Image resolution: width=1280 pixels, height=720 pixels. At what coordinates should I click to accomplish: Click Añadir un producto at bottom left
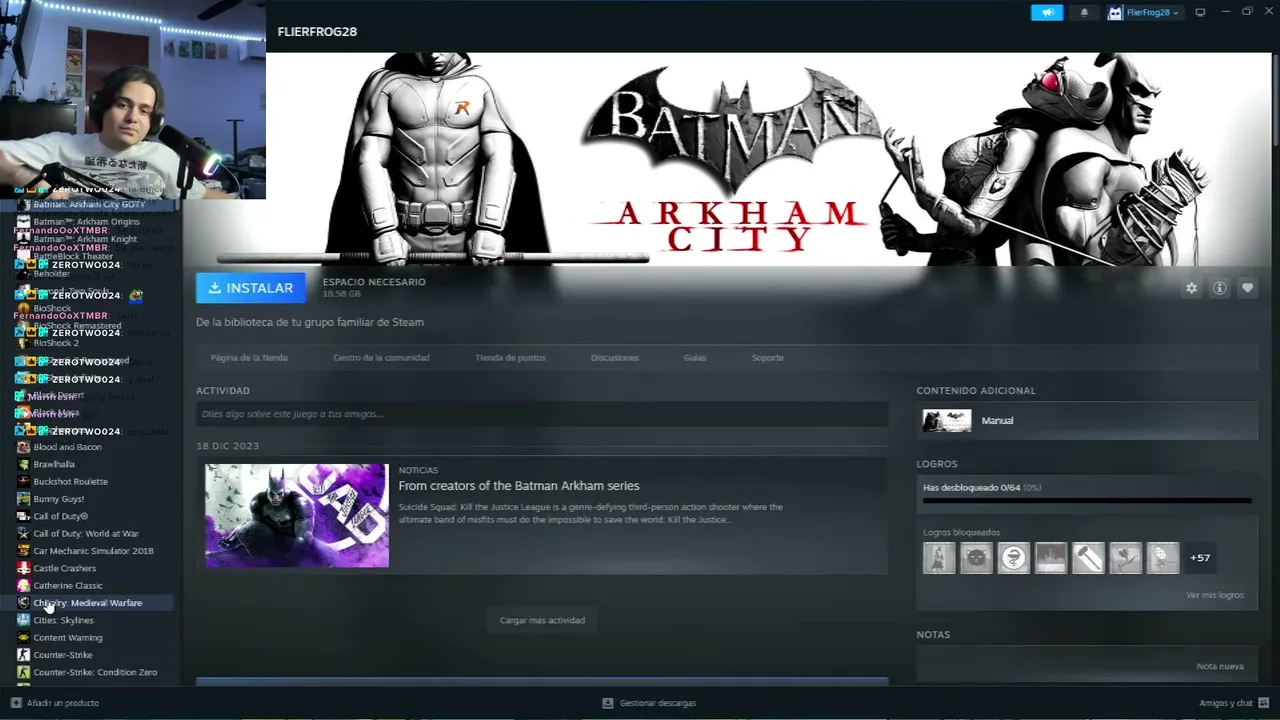(x=55, y=703)
